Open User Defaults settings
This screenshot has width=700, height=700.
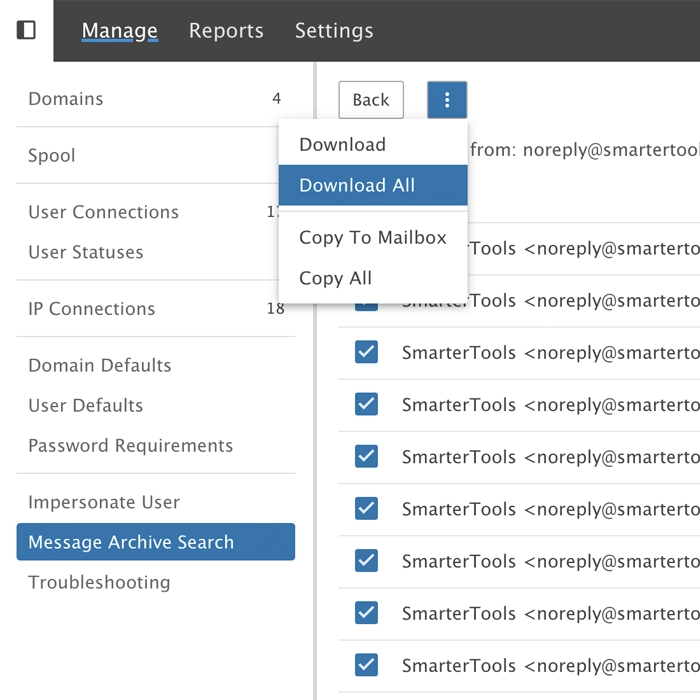156,405
